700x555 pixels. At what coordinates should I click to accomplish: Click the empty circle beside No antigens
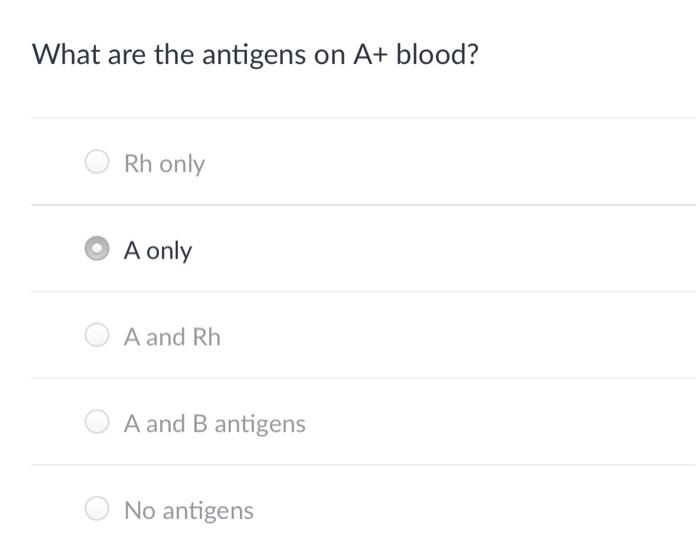pyautogui.click(x=97, y=508)
